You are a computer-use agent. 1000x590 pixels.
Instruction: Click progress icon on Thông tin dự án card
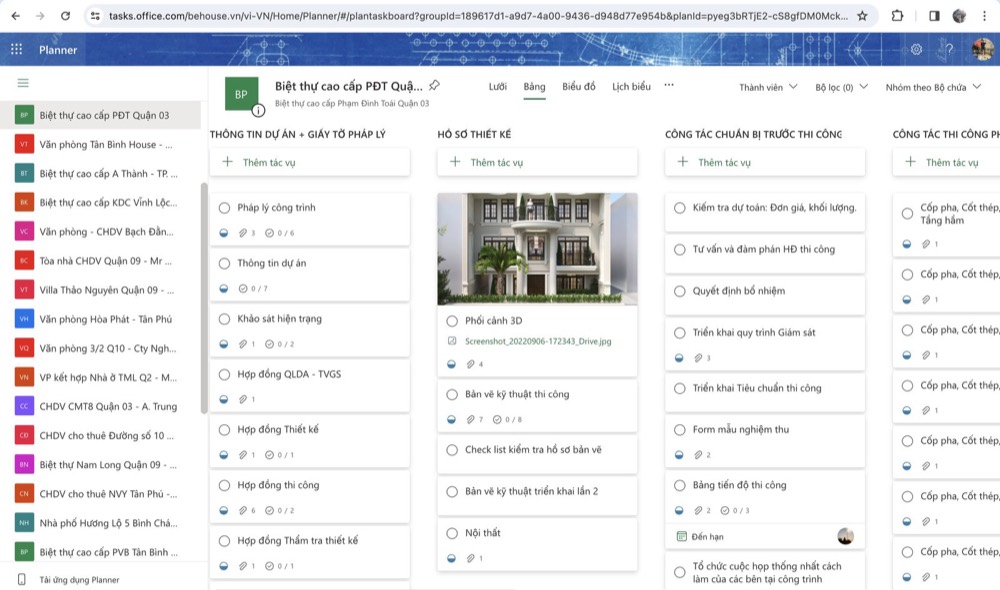(x=224, y=288)
